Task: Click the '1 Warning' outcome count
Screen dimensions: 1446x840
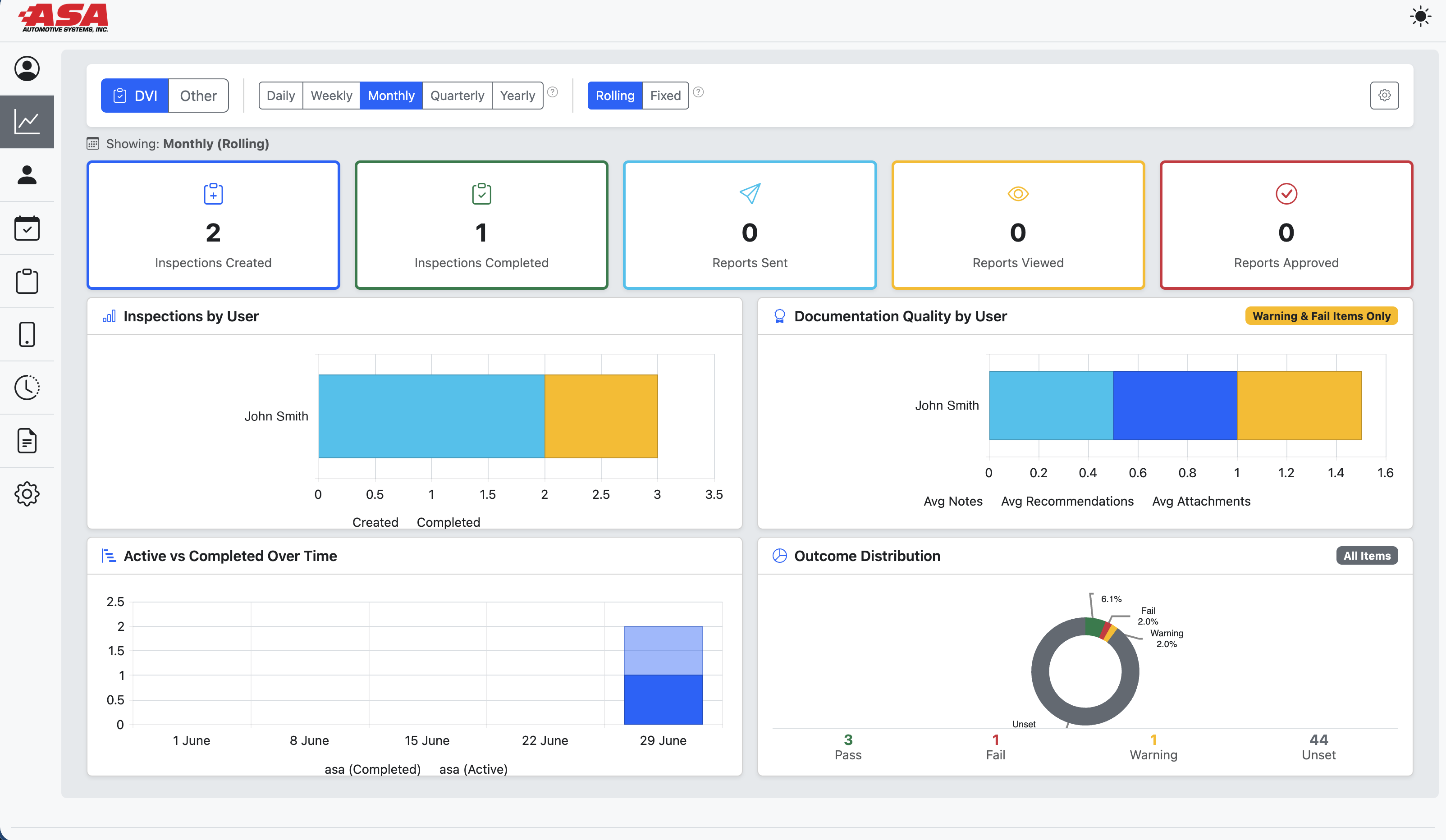Action: pyautogui.click(x=1153, y=747)
